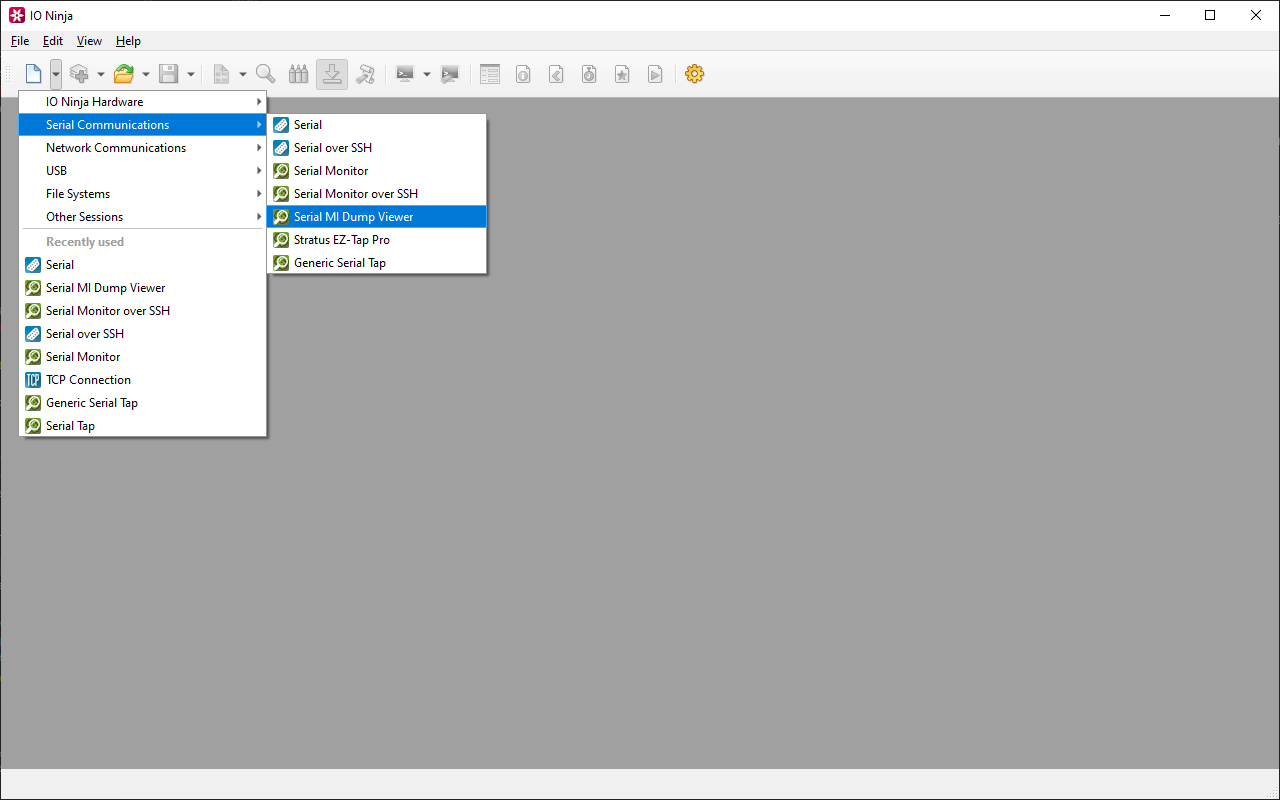Expand the Other Sessions submenu
Image resolution: width=1280 pixels, height=800 pixels.
click(143, 217)
